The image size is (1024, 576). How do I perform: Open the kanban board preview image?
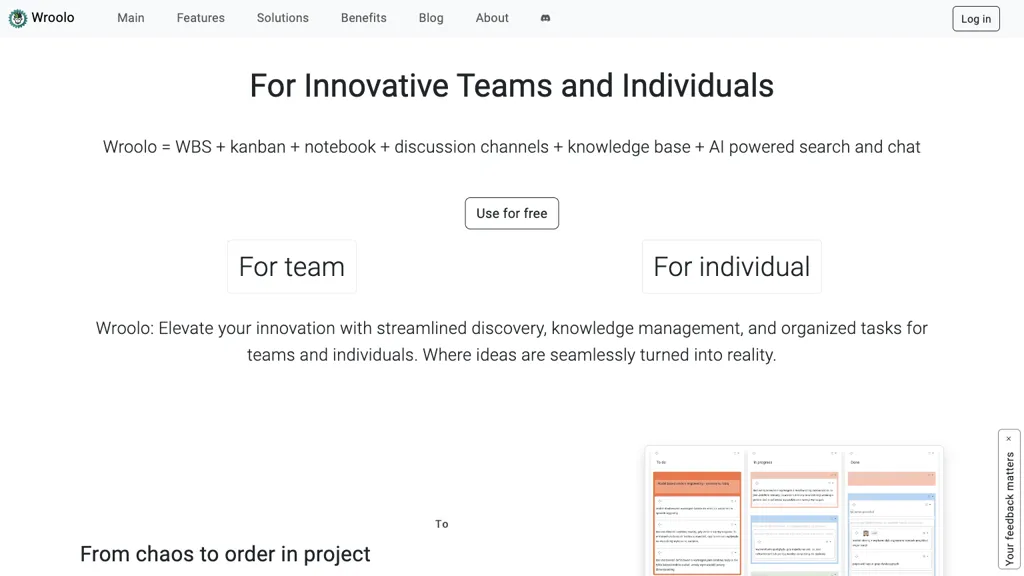(x=794, y=512)
